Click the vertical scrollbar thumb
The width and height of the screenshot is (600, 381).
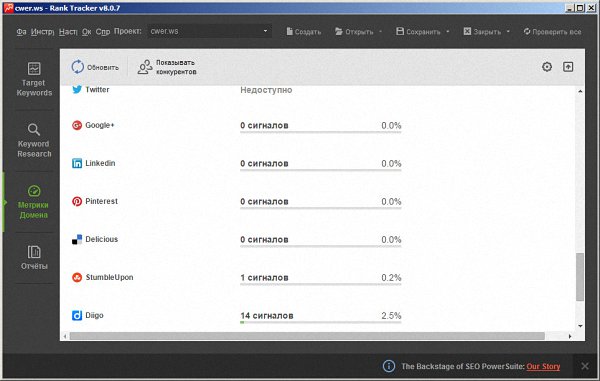coord(580,277)
